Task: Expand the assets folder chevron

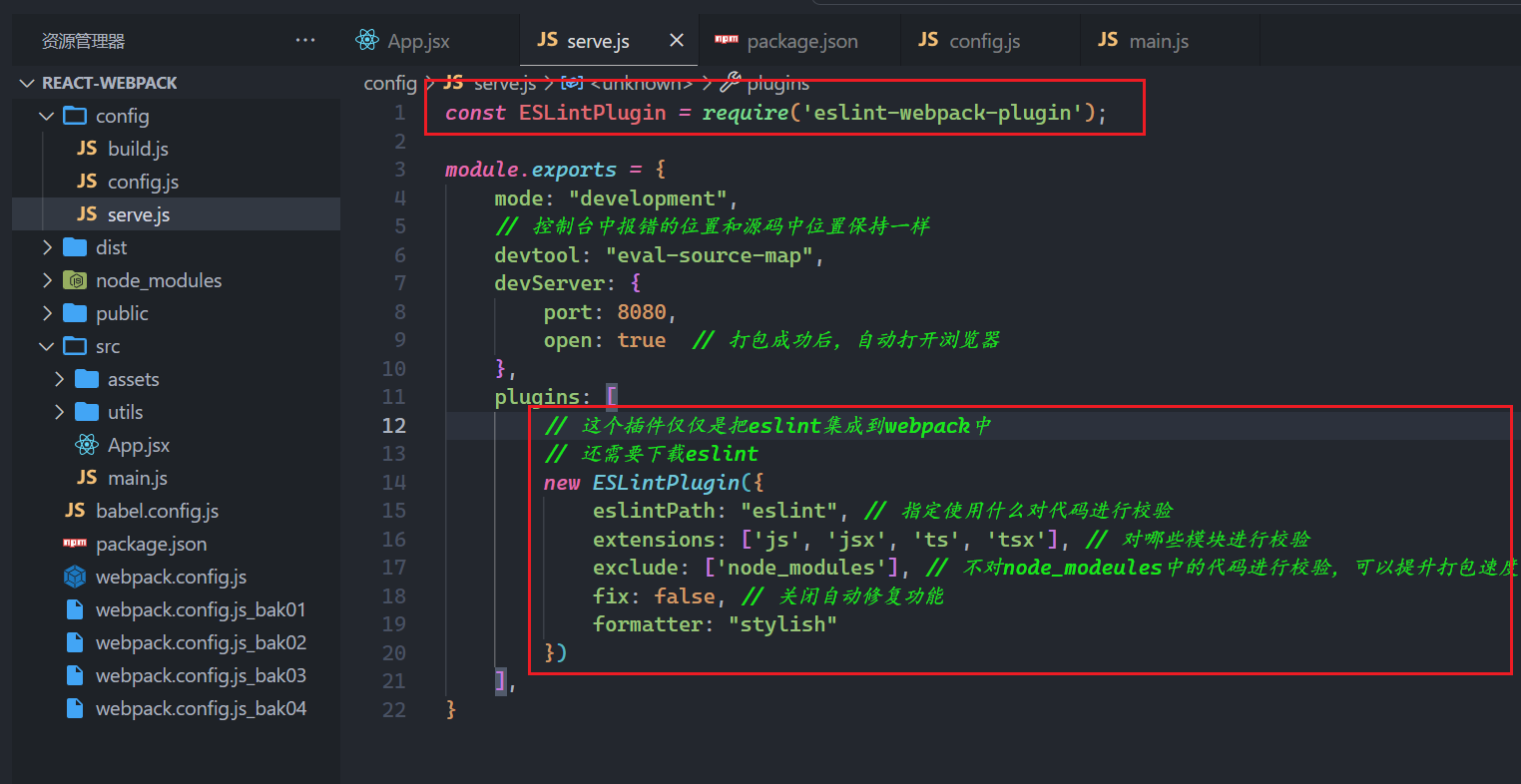Action: point(59,379)
